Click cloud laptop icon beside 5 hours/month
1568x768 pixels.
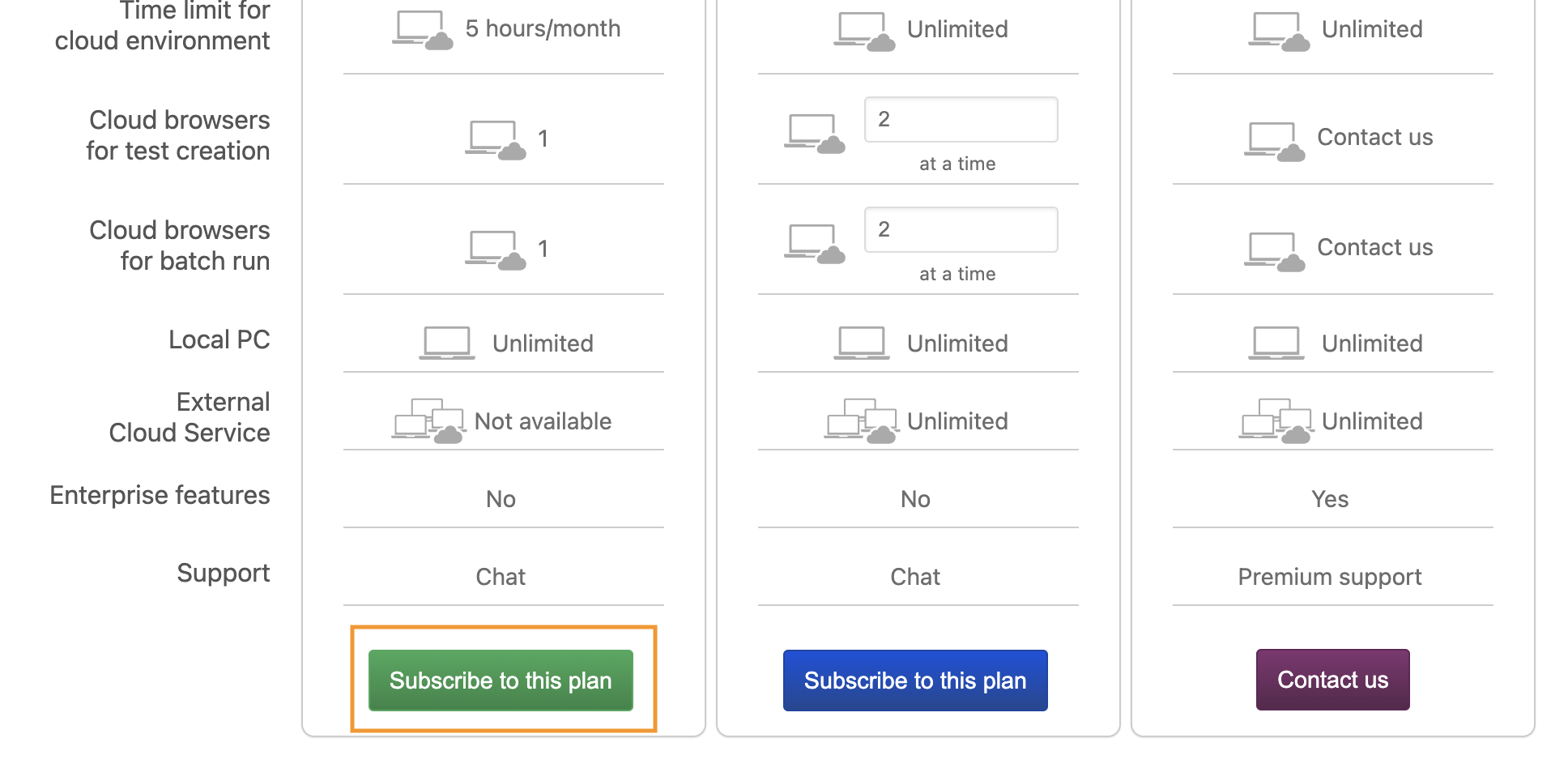coord(423,30)
